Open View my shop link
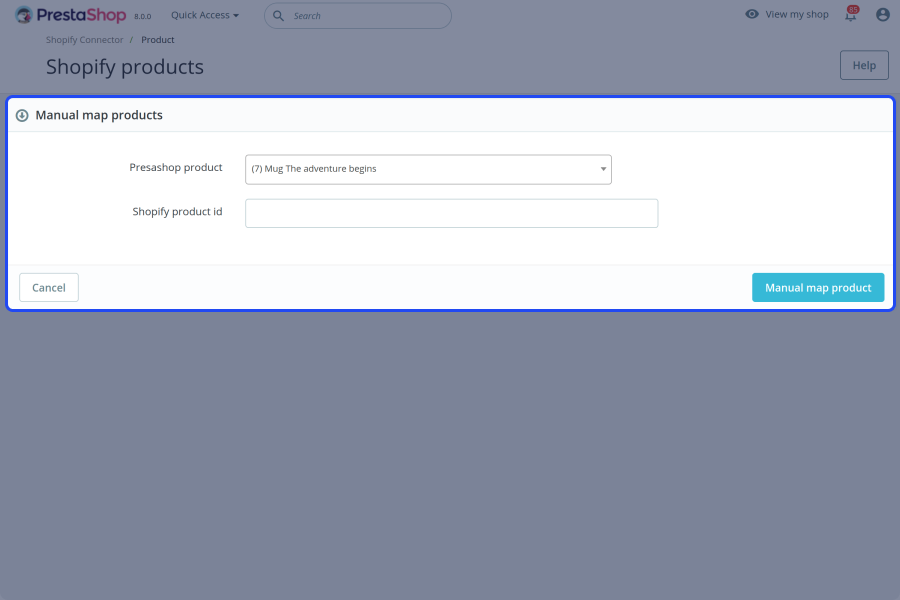Viewport: 900px width, 600px height. click(797, 14)
